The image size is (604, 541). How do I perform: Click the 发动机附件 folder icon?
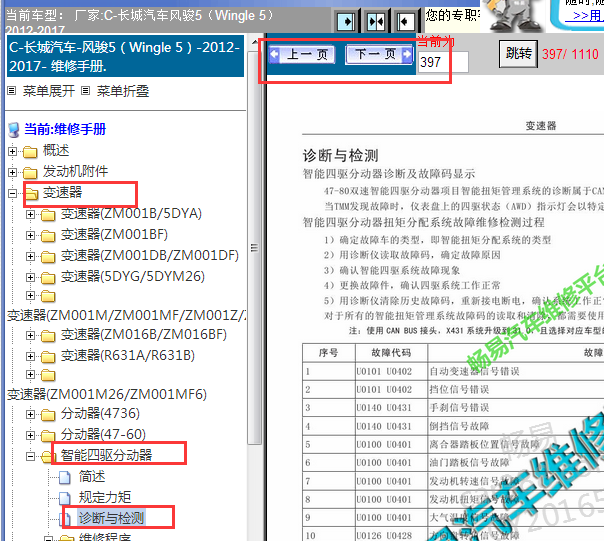click(x=30, y=173)
